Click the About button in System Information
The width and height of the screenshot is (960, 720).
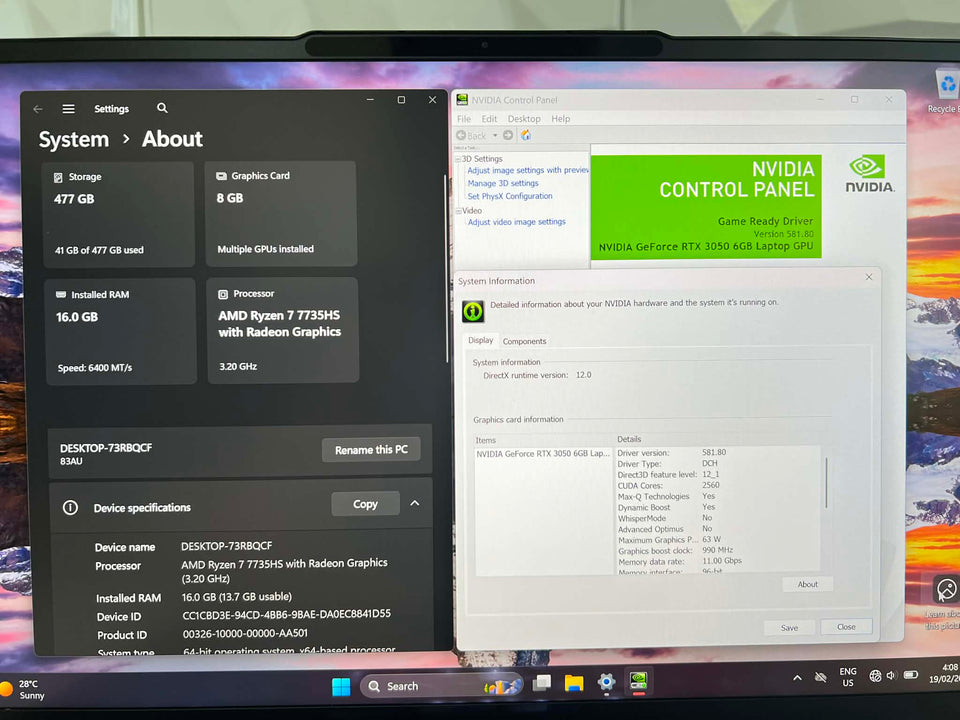807,584
